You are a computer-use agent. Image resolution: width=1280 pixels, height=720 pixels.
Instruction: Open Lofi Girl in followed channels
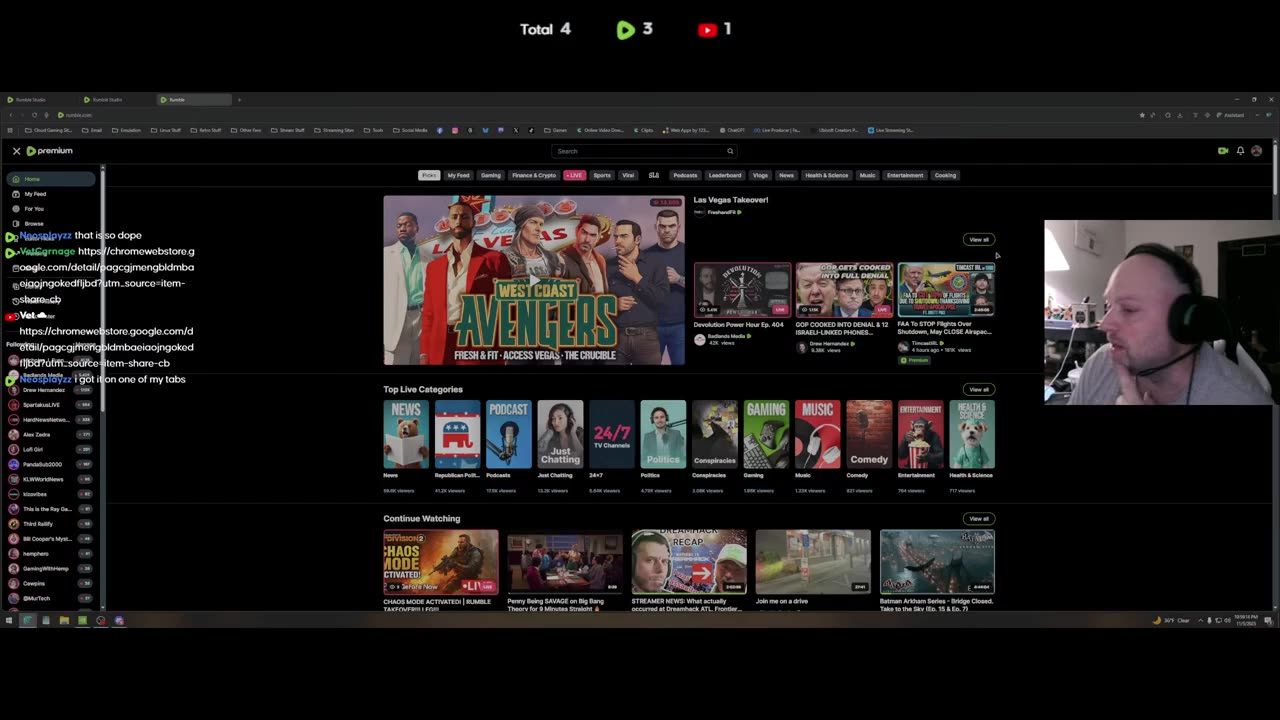pos(50,450)
